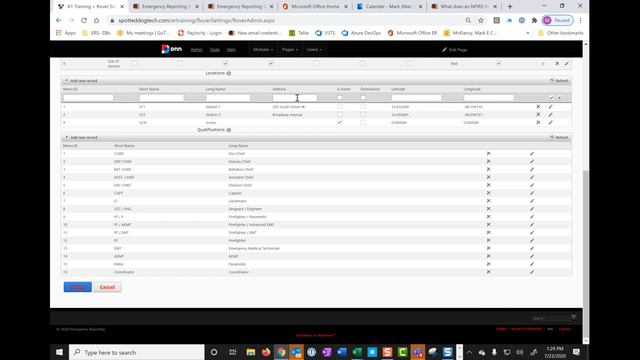
Task: Open the Users dropdown menu
Action: point(314,49)
